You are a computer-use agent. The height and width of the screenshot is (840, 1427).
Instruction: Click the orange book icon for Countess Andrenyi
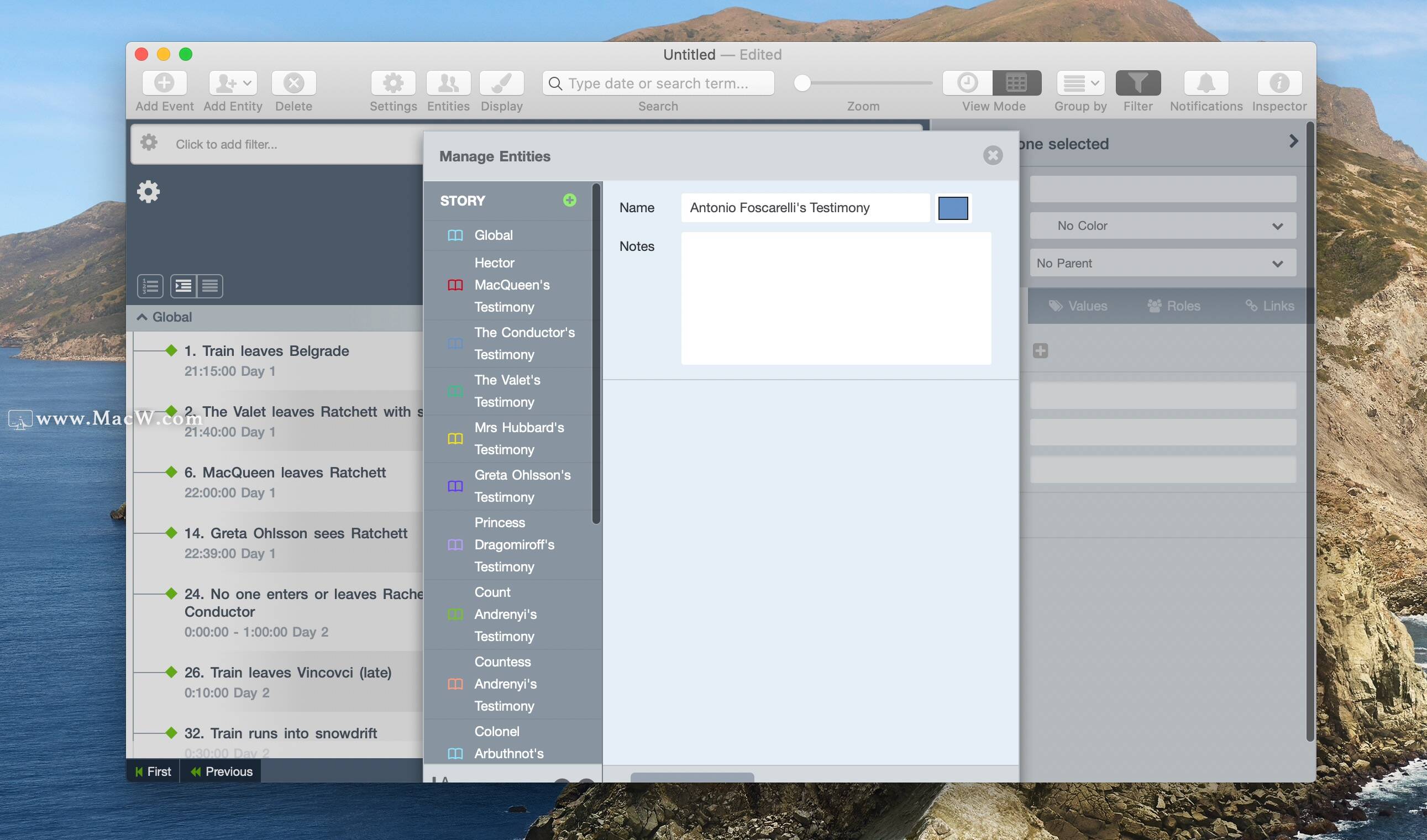455,684
